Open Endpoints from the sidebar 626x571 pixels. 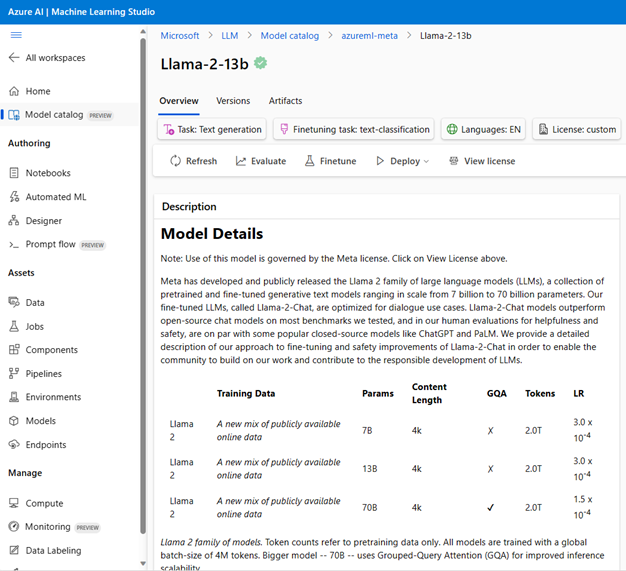[x=46, y=445]
